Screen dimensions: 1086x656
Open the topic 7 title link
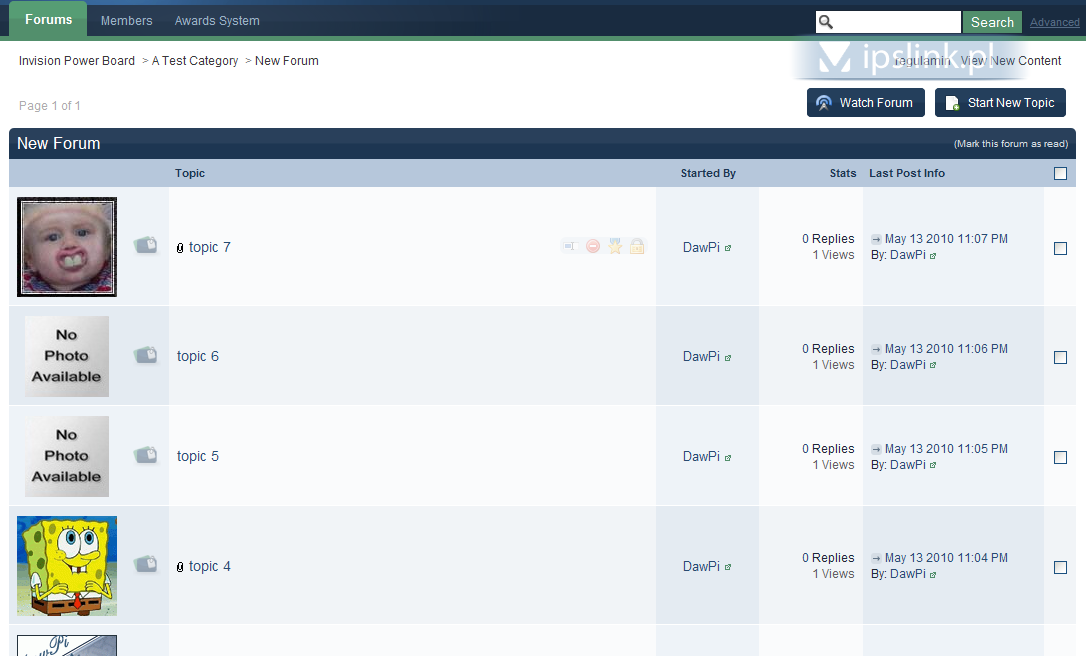pos(210,247)
